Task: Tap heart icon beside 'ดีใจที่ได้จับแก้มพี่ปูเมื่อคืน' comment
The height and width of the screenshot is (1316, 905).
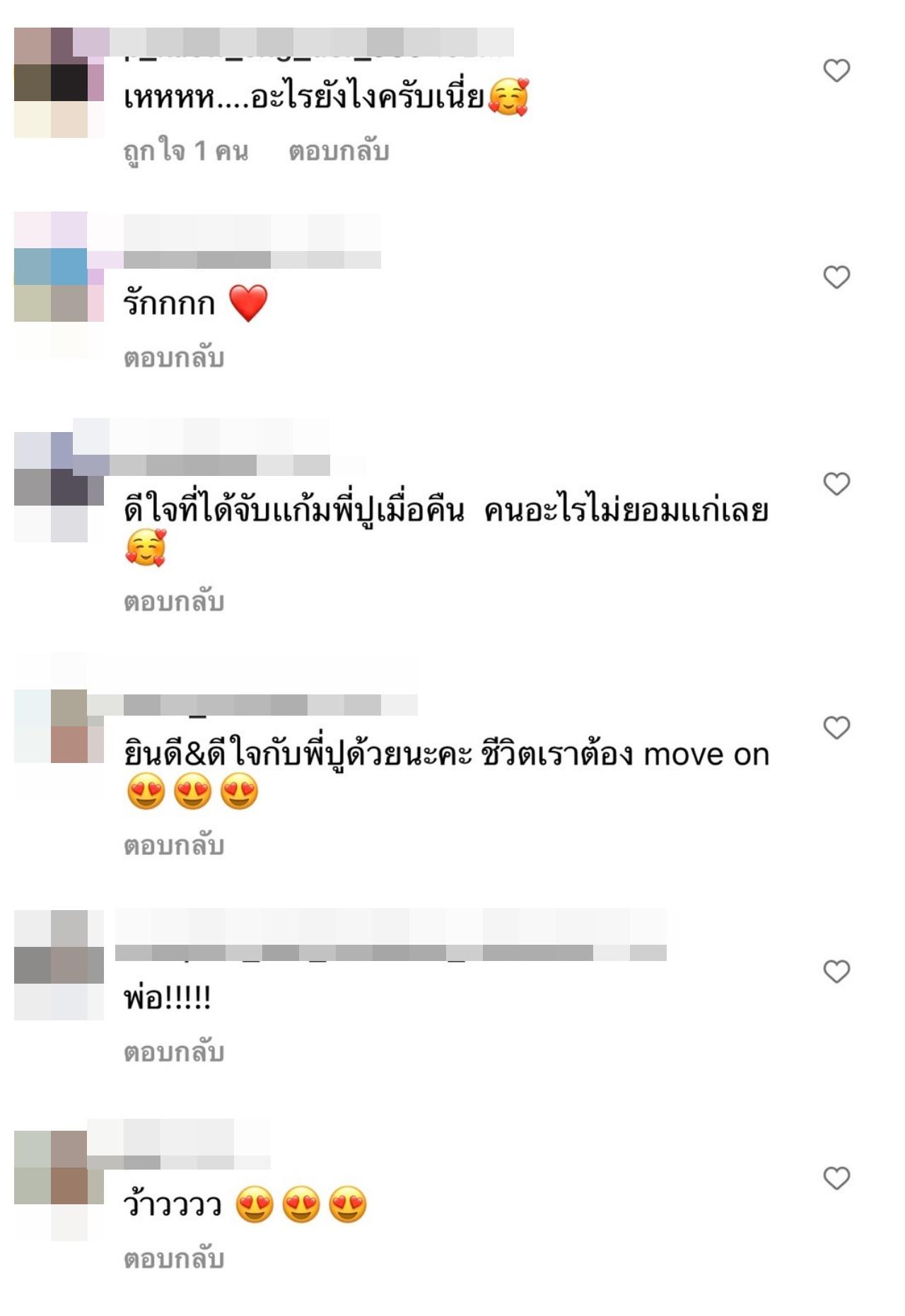Action: click(836, 484)
